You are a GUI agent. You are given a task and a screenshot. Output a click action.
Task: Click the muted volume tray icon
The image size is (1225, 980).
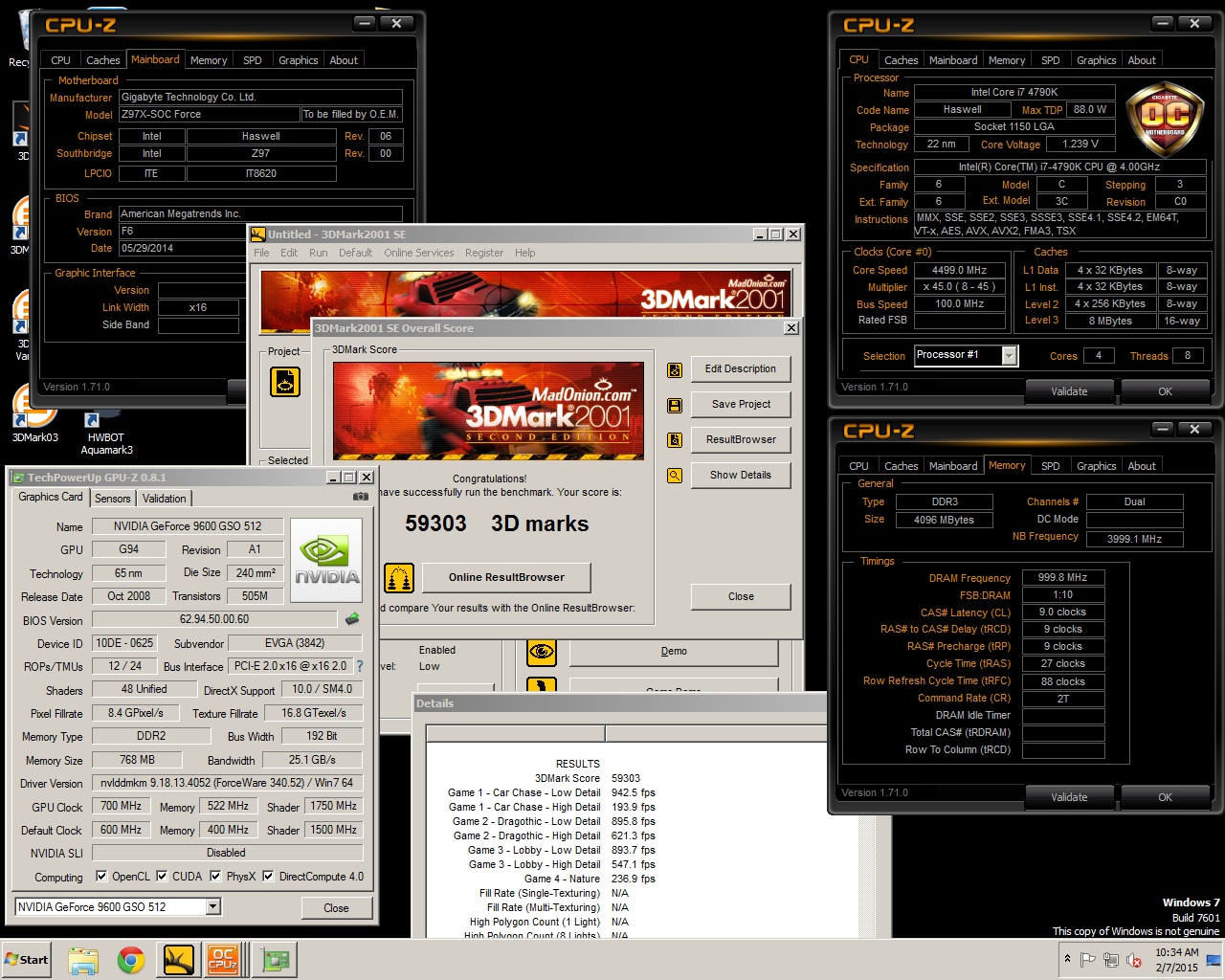(x=1134, y=960)
